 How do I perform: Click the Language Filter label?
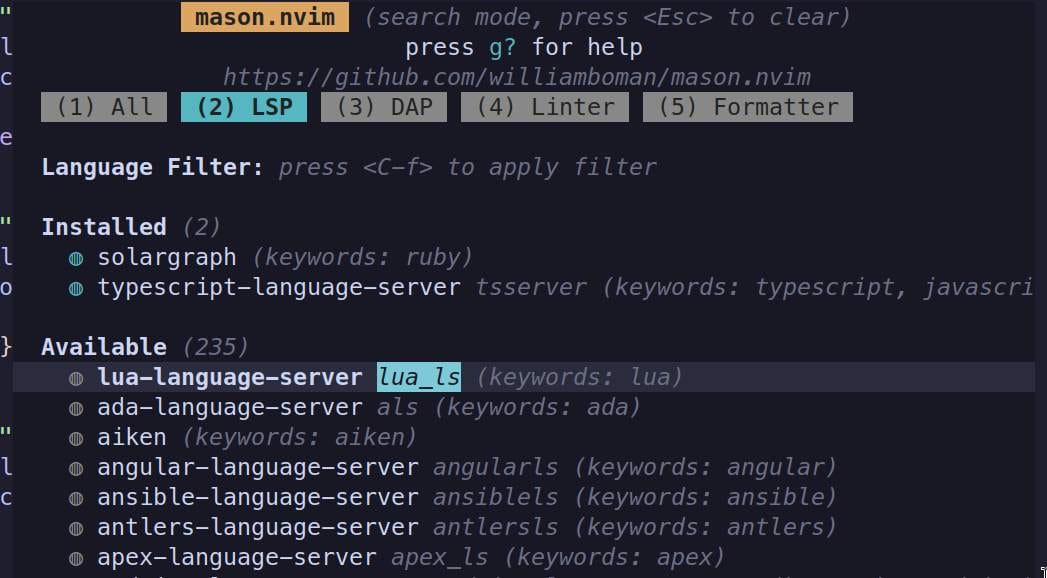pyautogui.click(x=153, y=167)
